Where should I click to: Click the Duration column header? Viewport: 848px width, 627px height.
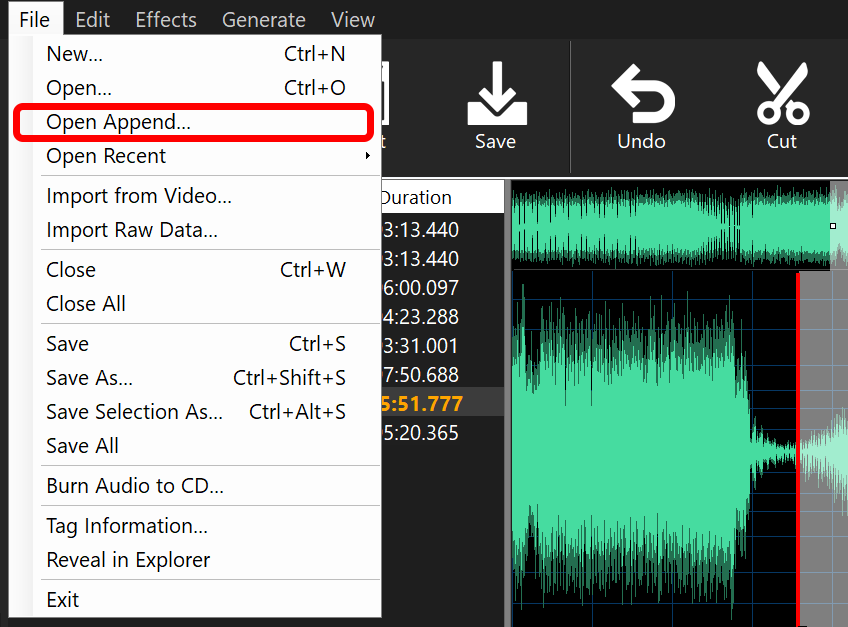pyautogui.click(x=442, y=197)
